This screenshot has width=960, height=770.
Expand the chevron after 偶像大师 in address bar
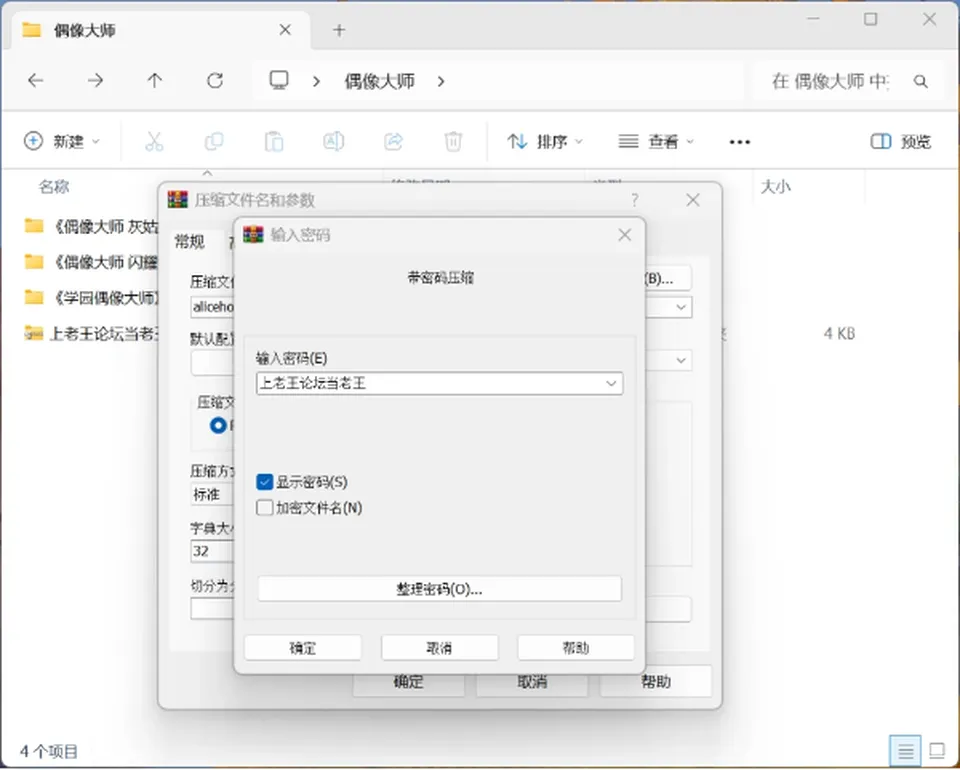point(441,81)
